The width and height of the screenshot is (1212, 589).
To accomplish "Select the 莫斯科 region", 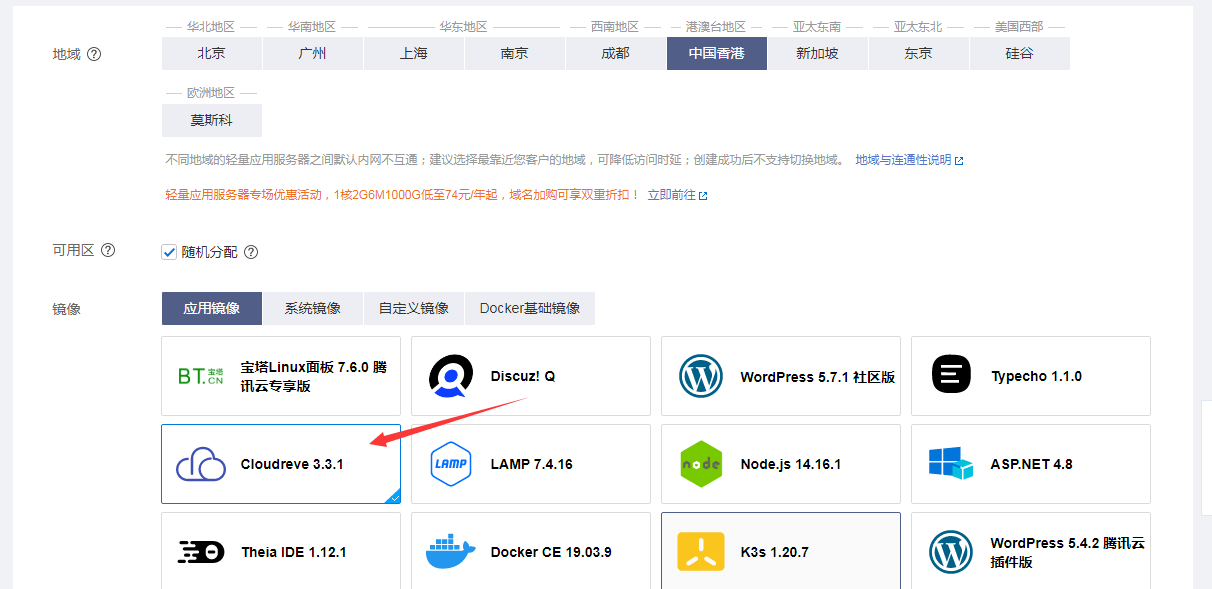I will 212,120.
